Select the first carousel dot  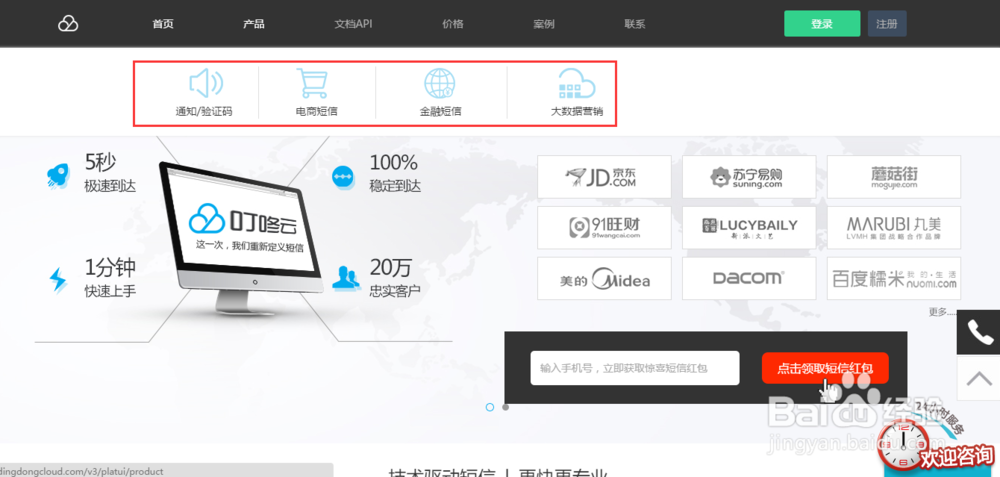pos(490,407)
